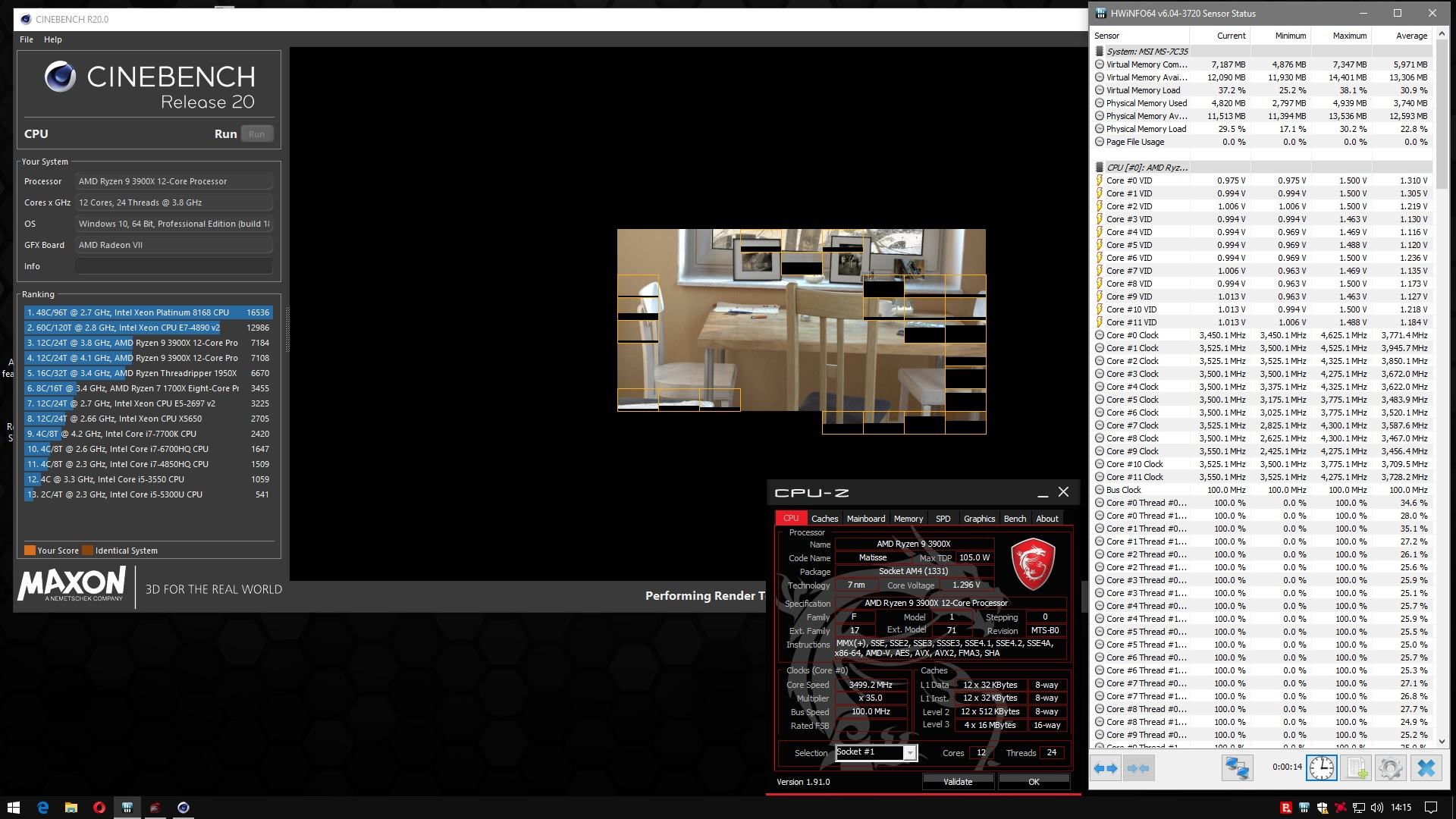Open HWiNFO sensor settings gear
This screenshot has width=1456, height=819.
pyautogui.click(x=1390, y=768)
